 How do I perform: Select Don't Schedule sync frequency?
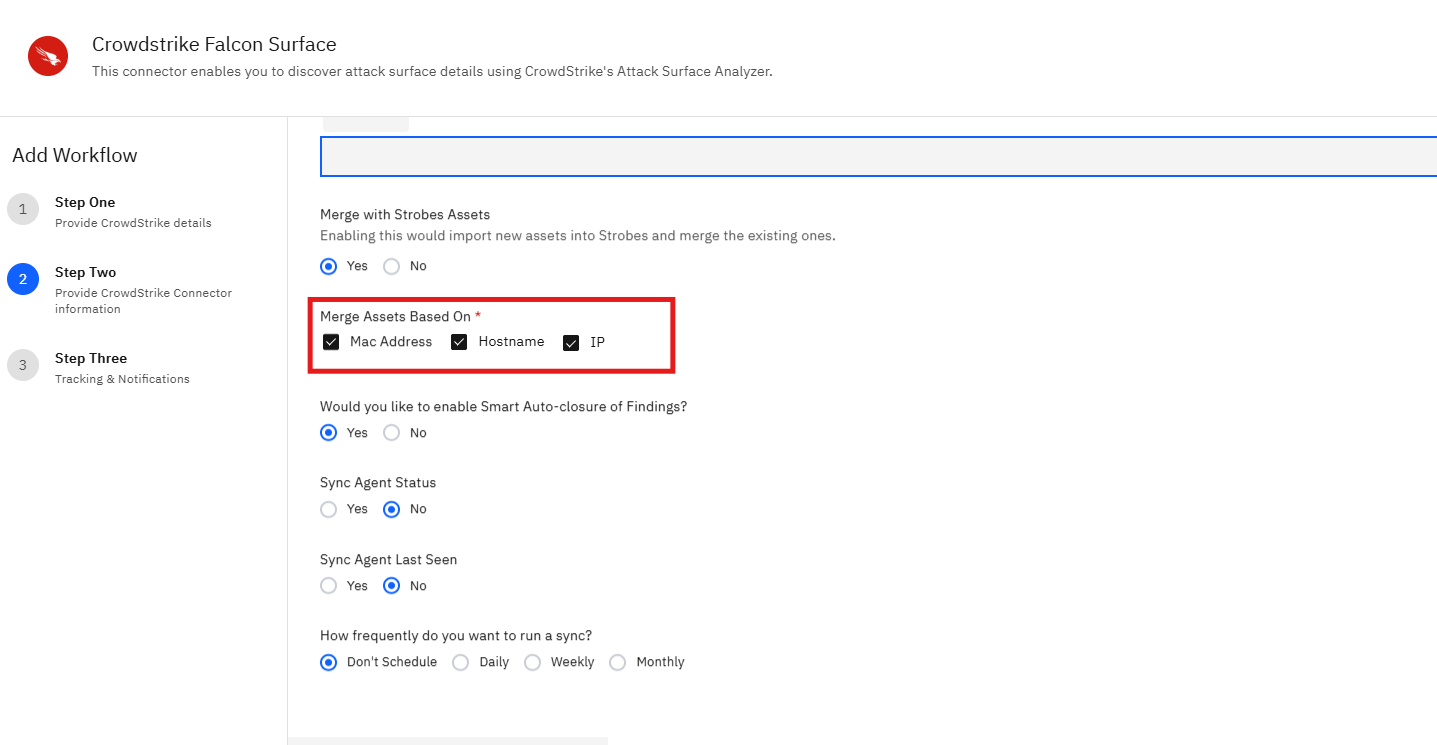tap(329, 662)
